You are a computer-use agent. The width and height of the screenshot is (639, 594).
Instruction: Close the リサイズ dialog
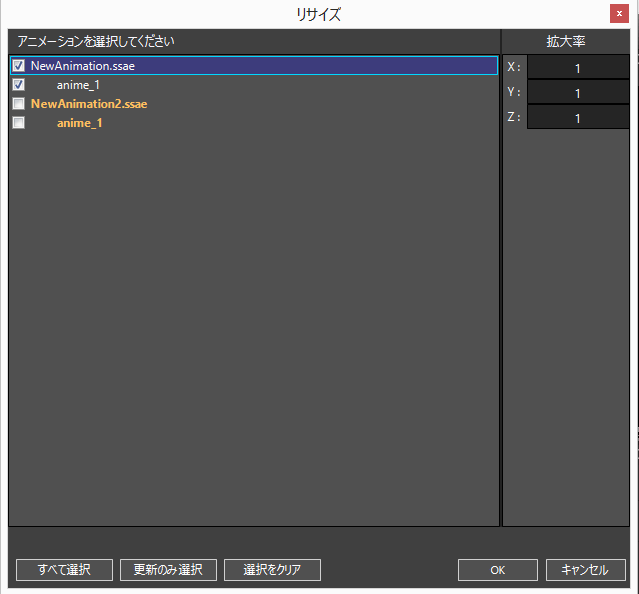click(x=619, y=14)
